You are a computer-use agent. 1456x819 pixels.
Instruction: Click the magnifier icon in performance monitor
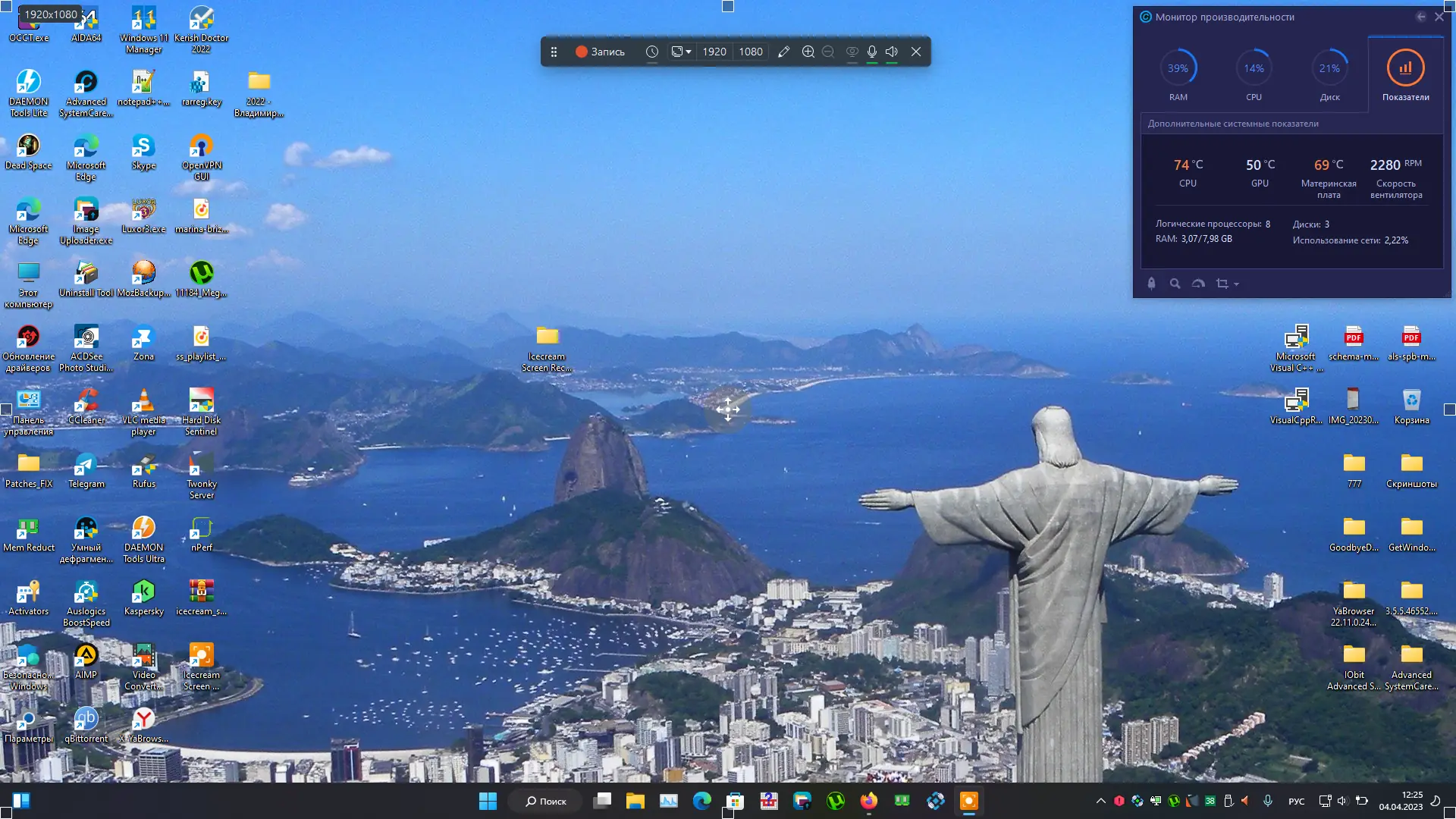click(x=1175, y=284)
